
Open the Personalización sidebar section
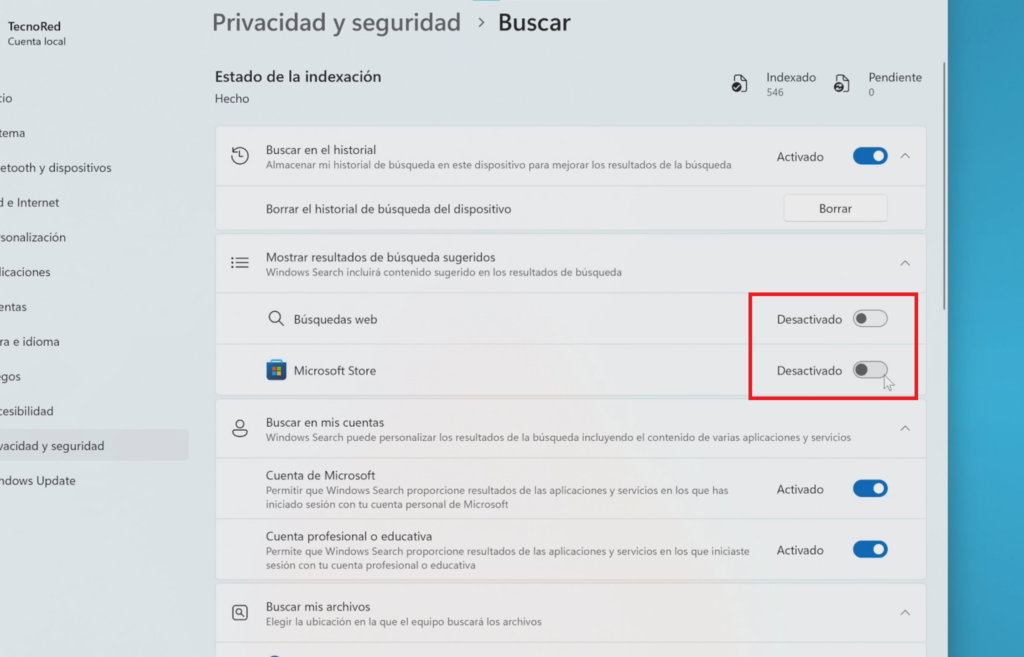tap(33, 237)
